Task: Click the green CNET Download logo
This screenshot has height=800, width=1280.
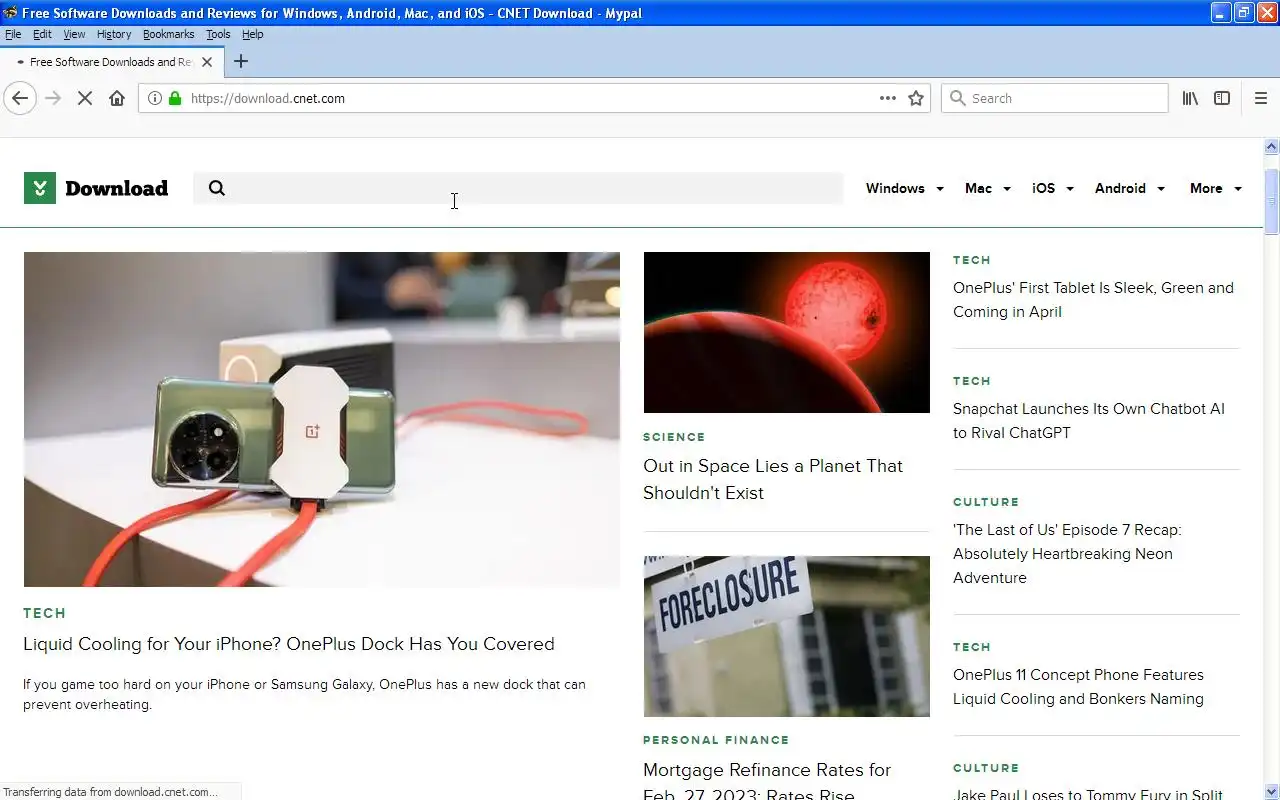Action: click(40, 188)
